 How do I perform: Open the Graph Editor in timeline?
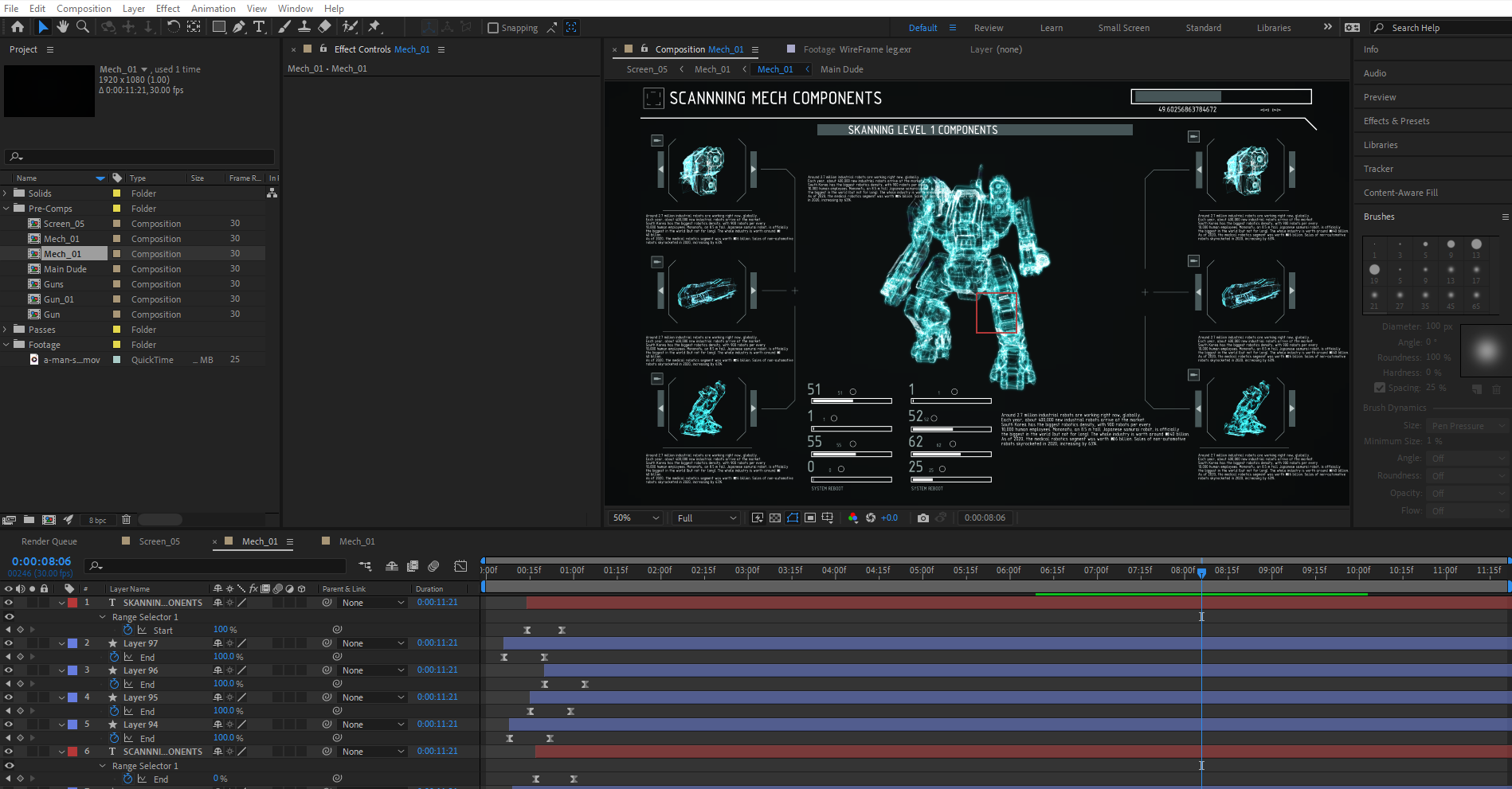coord(460,566)
